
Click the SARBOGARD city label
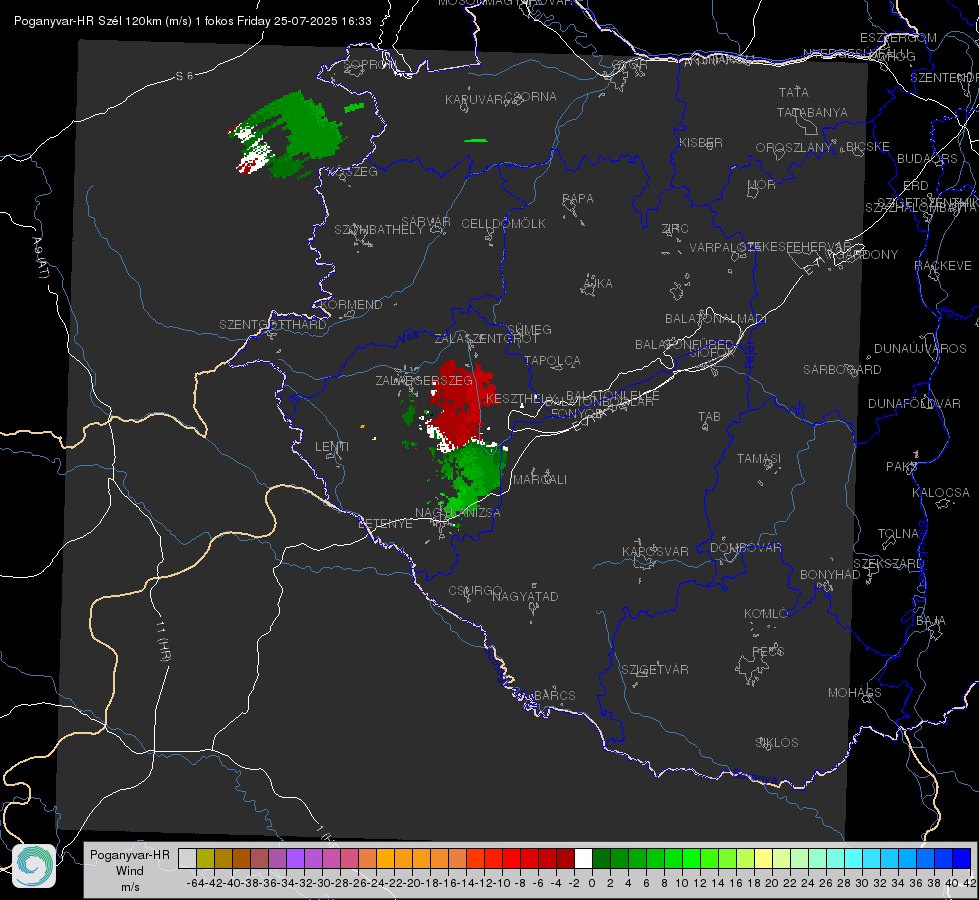coord(842,370)
